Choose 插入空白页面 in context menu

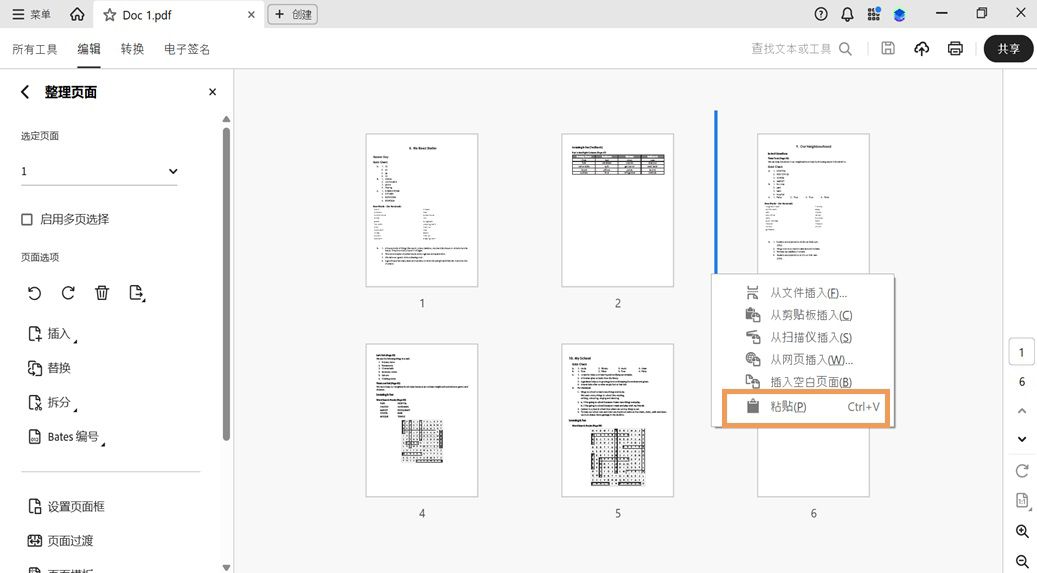pyautogui.click(x=803, y=382)
